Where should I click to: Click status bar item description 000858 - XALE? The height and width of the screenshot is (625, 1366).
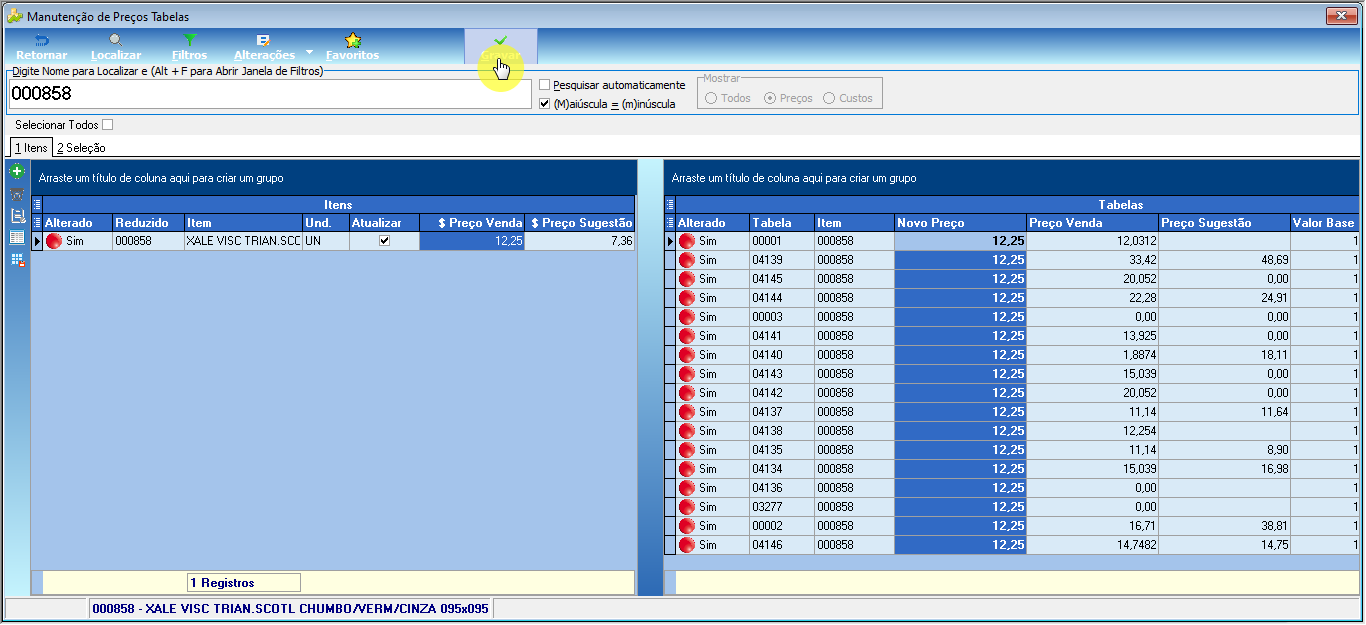click(290, 608)
